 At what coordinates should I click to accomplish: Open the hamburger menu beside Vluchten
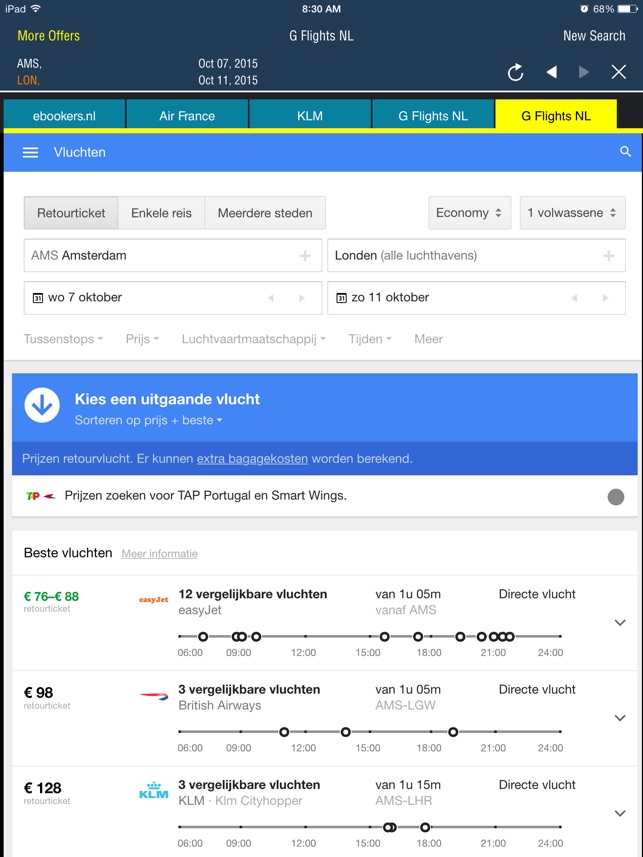point(30,152)
